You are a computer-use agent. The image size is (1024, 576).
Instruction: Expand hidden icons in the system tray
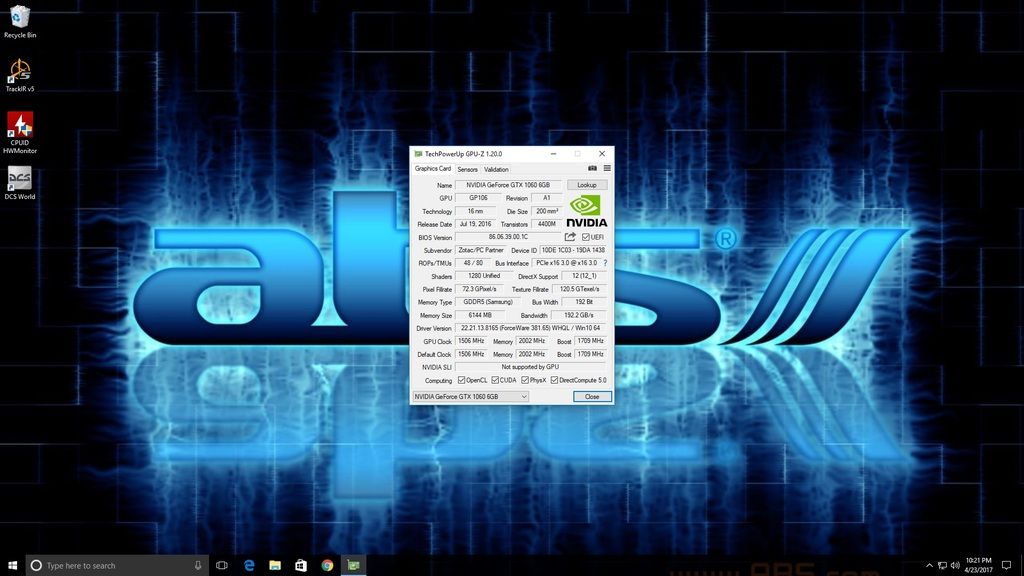(929, 565)
